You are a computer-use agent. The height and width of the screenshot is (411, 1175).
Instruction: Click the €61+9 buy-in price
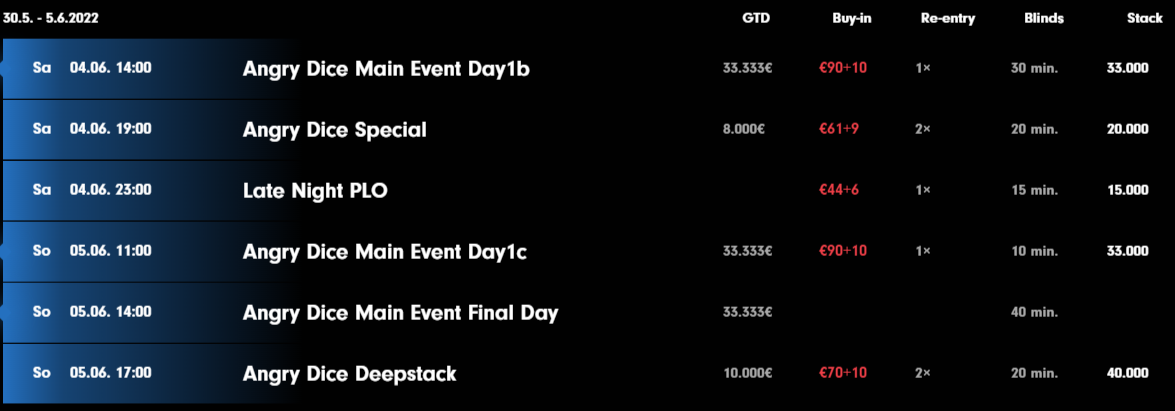(839, 129)
